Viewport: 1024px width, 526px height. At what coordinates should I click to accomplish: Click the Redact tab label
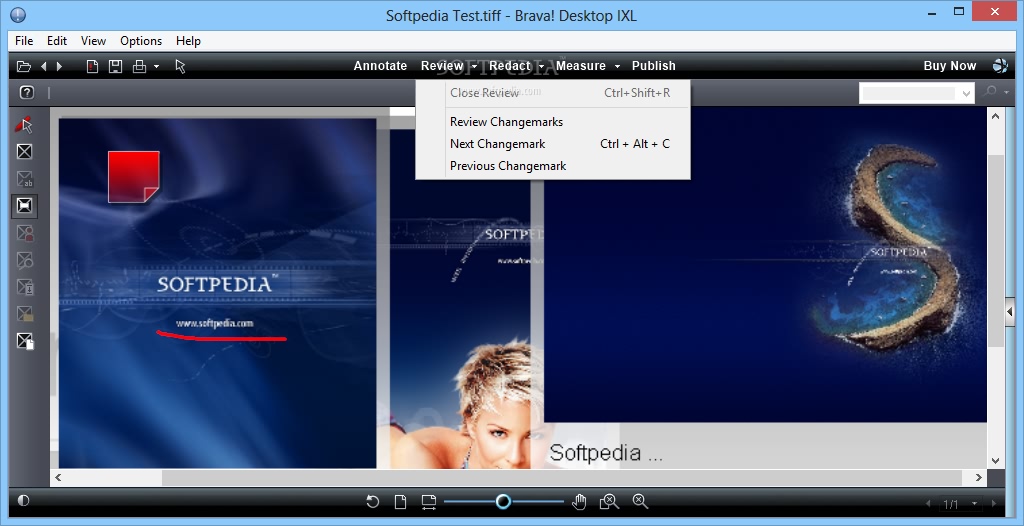click(510, 66)
